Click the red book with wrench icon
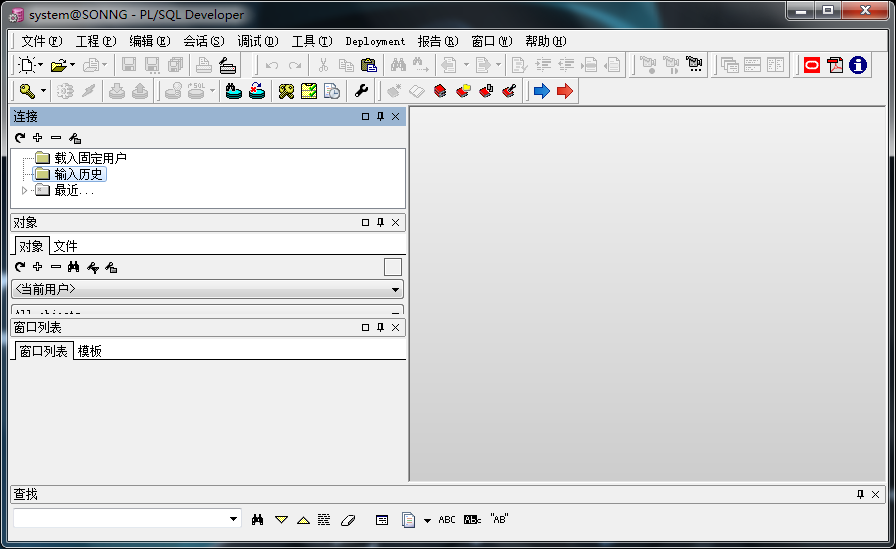Screen dimensions: 896x549 [x=509, y=91]
